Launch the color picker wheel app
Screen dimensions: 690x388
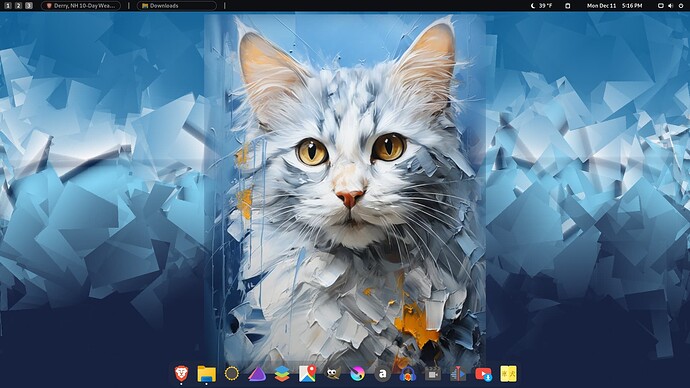click(357, 374)
